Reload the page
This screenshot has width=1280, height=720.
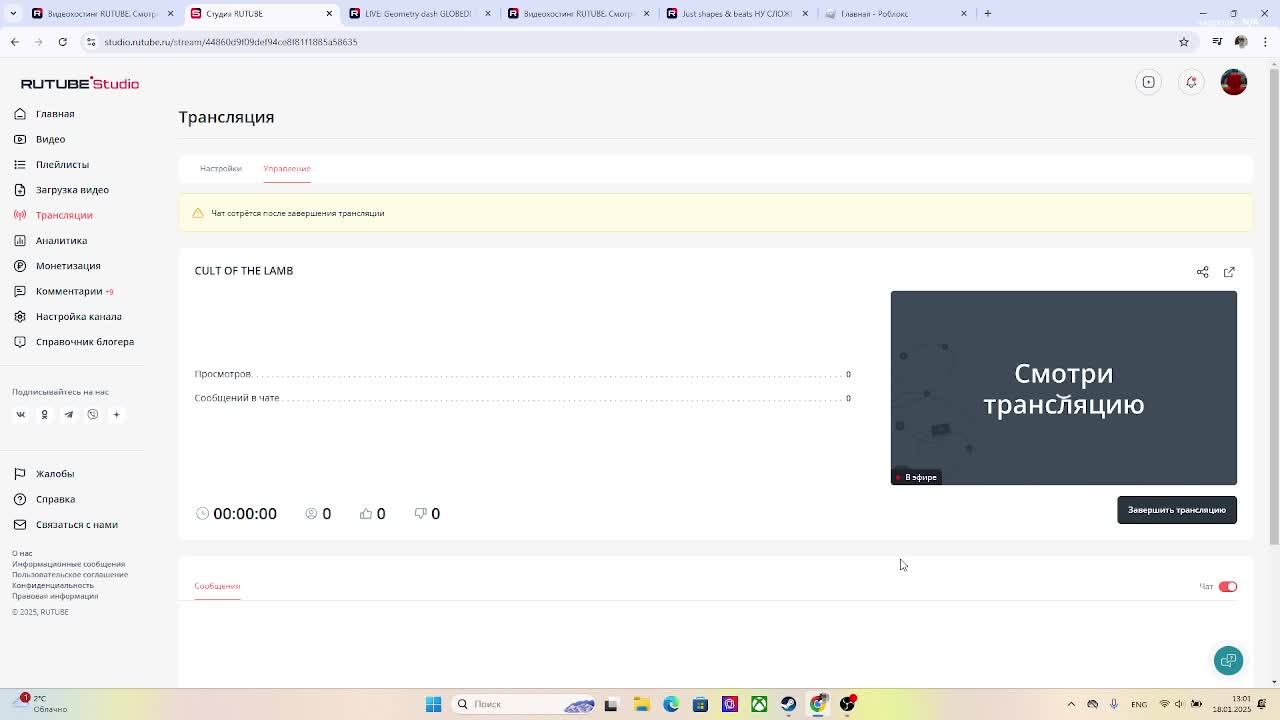coord(62,42)
